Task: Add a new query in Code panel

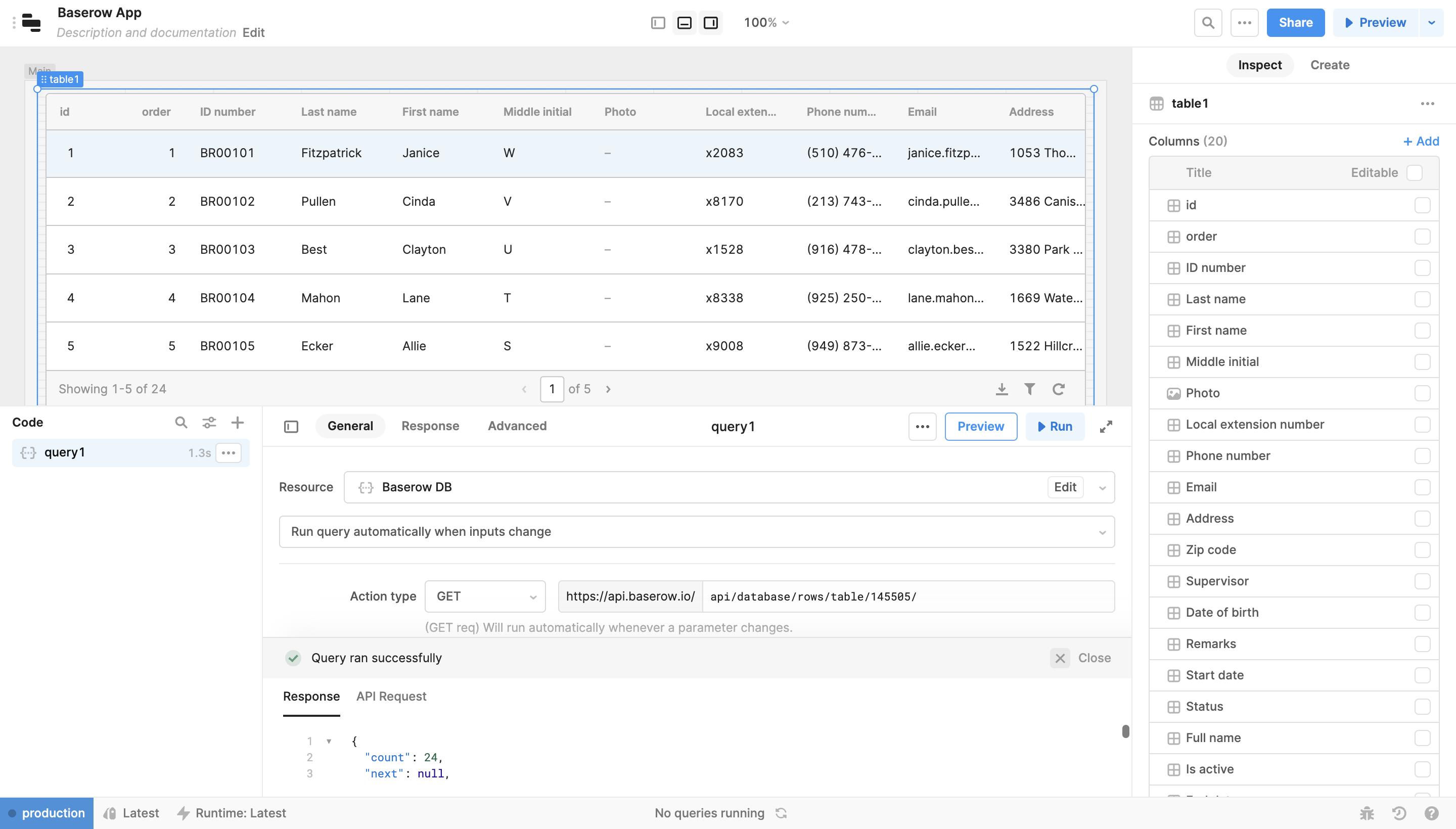Action: click(238, 422)
